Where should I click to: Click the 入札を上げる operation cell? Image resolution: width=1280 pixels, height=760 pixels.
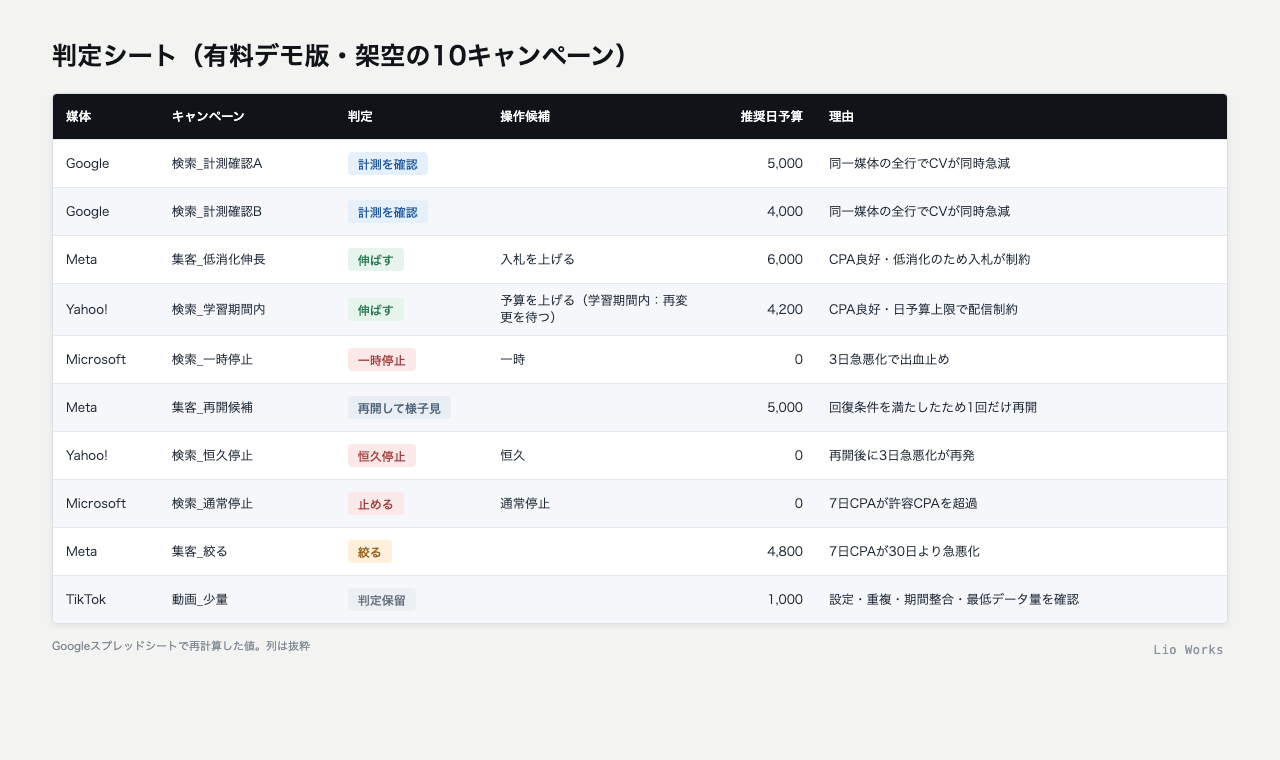pyautogui.click(x=538, y=259)
